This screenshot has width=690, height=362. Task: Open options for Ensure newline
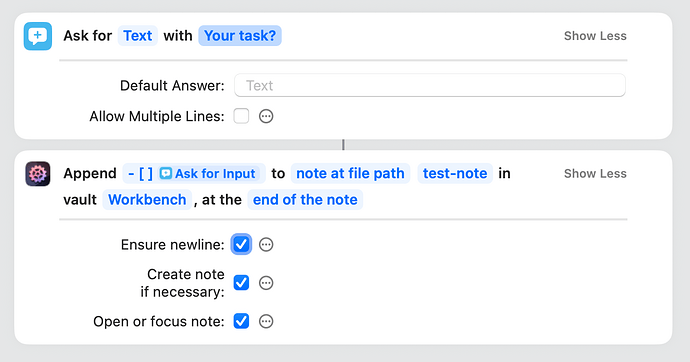pyautogui.click(x=266, y=245)
